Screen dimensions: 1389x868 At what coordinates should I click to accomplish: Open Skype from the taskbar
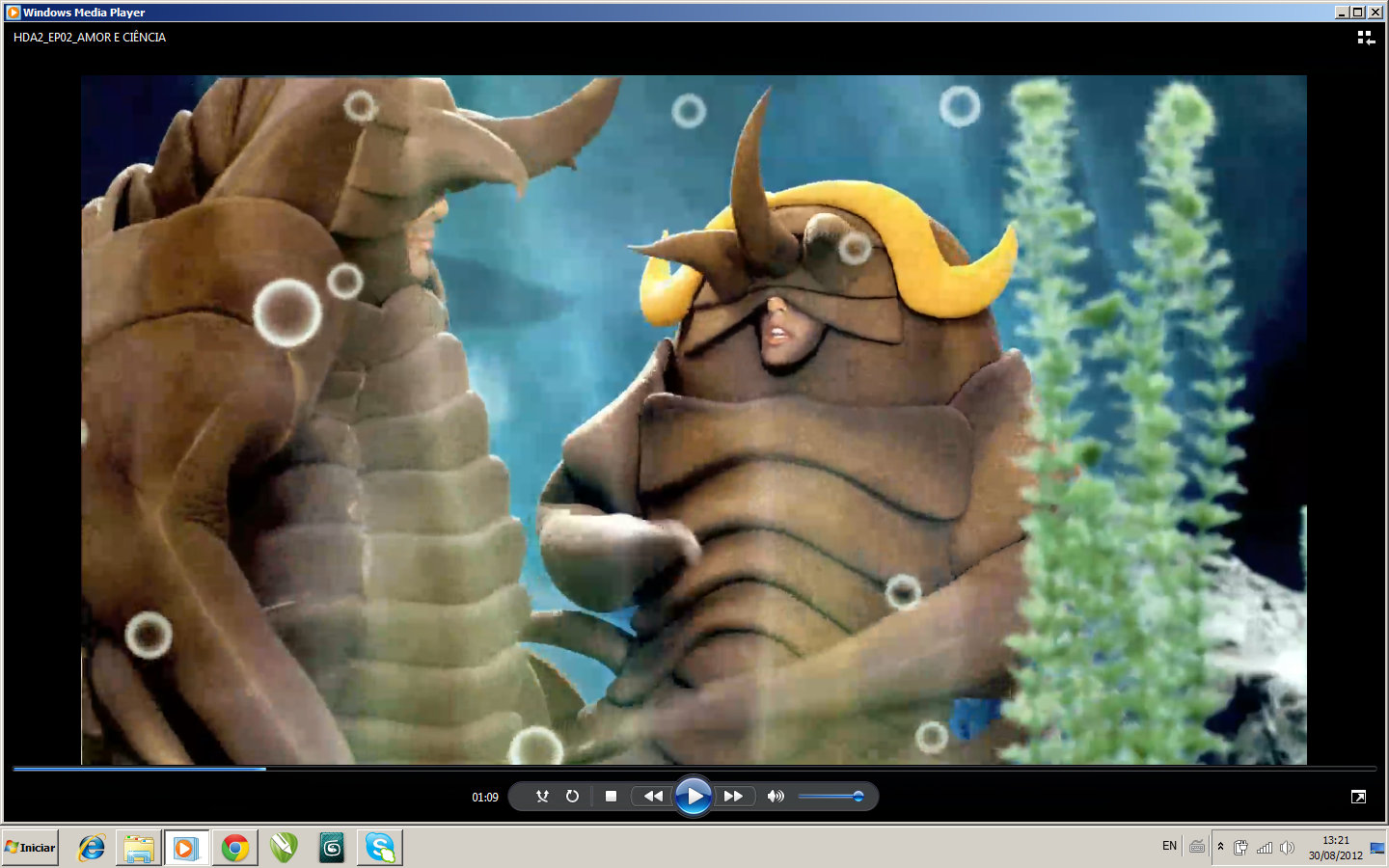coord(380,848)
